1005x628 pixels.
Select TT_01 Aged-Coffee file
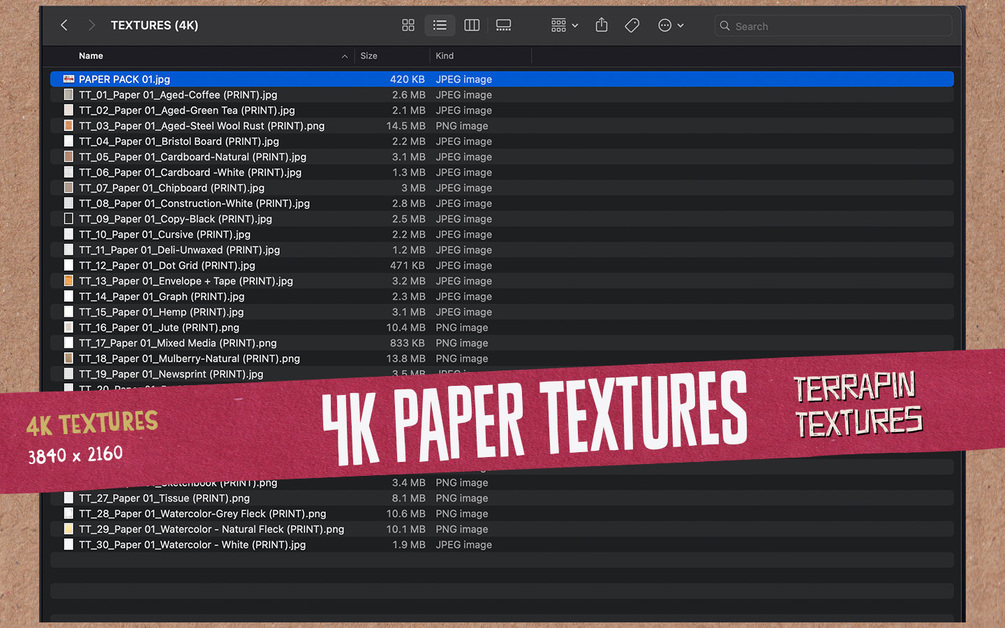coord(502,94)
